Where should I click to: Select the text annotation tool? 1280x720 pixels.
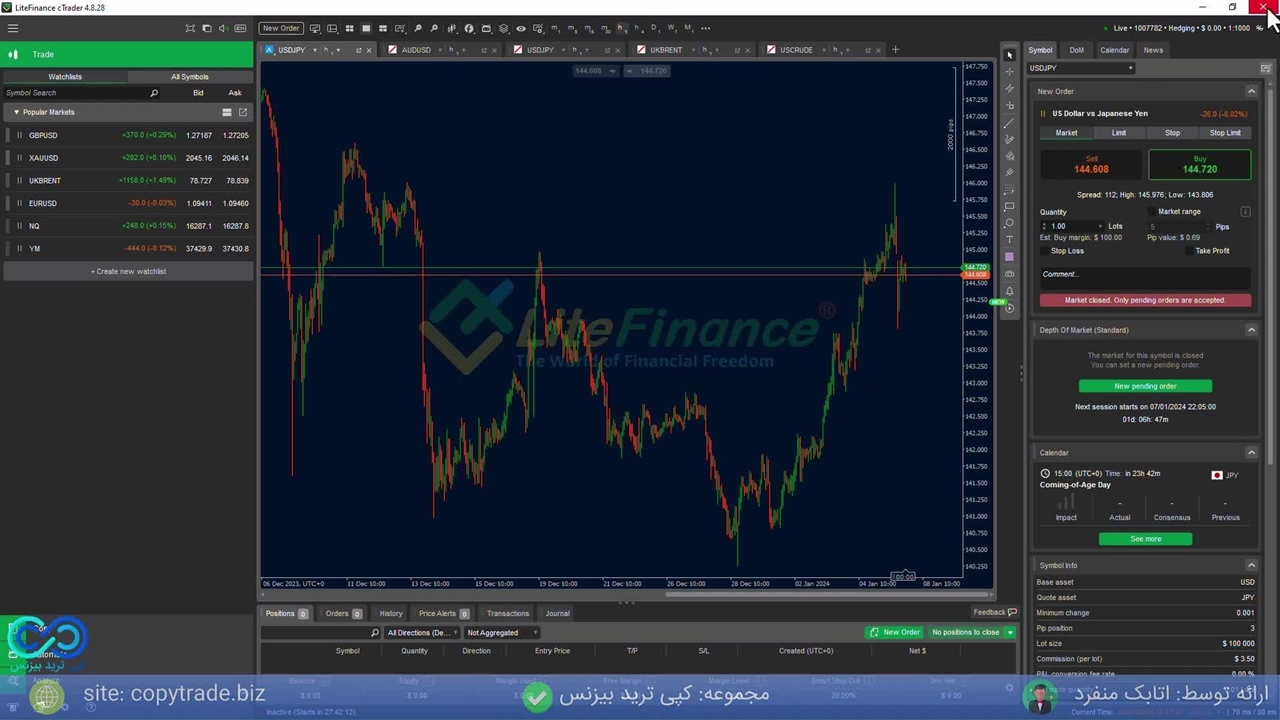tap(1009, 240)
